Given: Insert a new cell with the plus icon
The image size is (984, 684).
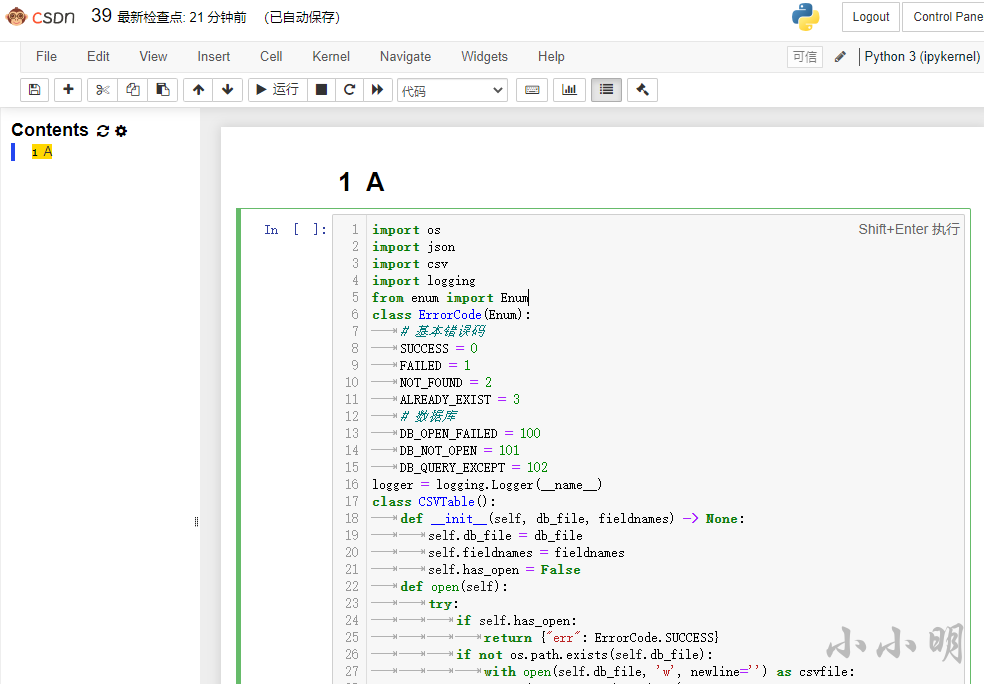Looking at the screenshot, I should (x=68, y=90).
